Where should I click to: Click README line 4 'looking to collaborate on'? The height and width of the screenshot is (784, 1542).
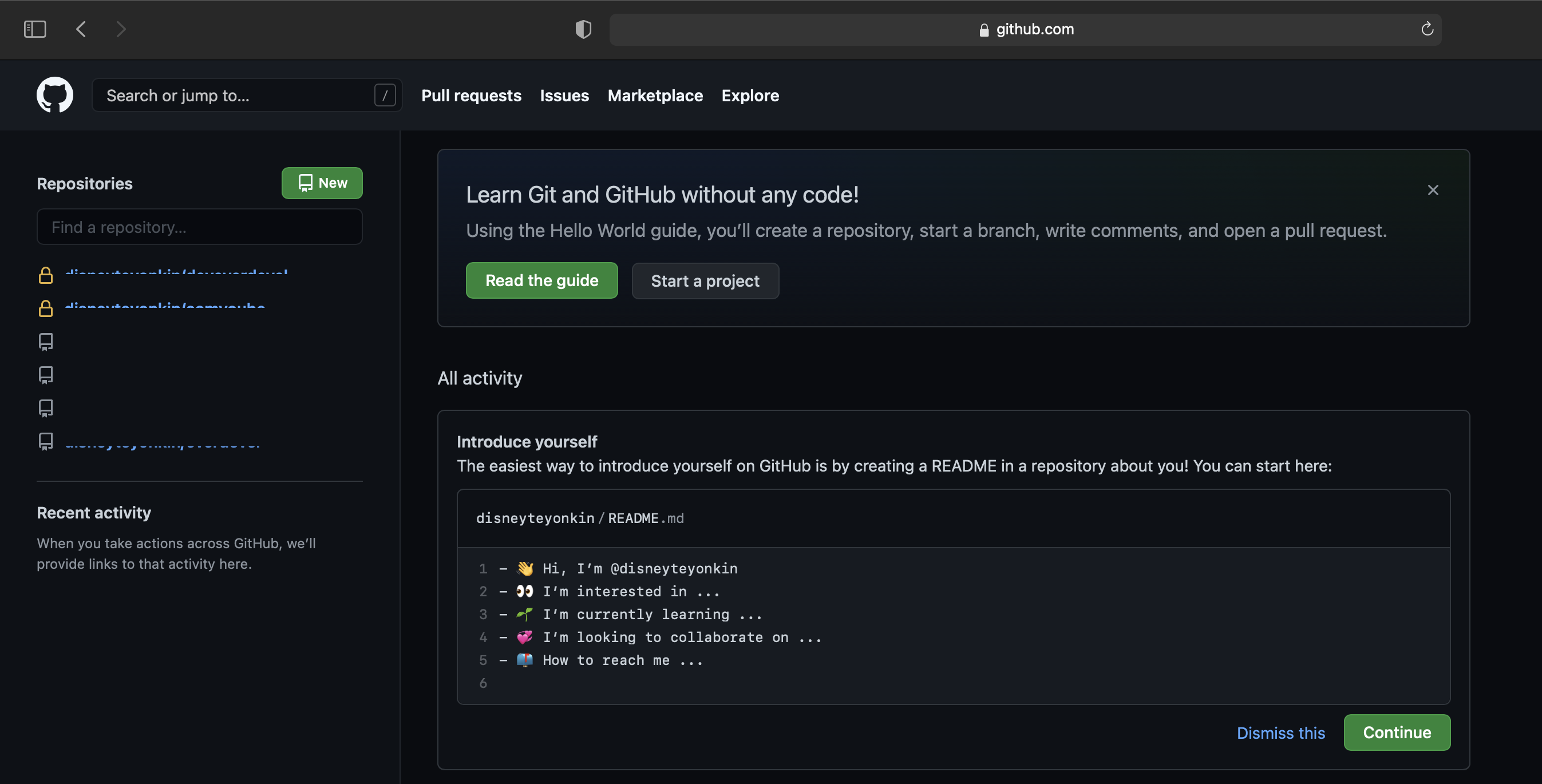[x=682, y=637]
